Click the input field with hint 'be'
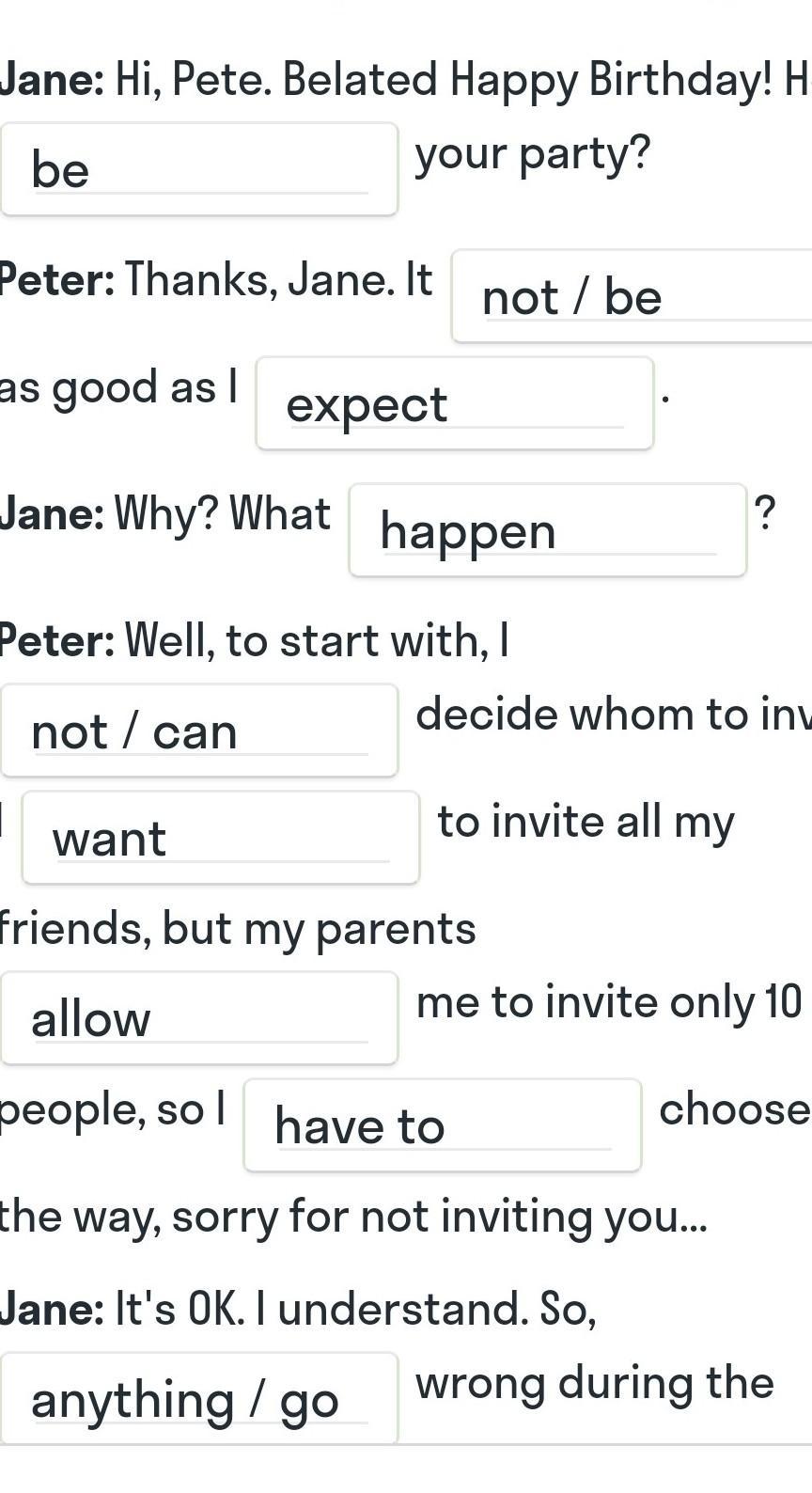Image resolution: width=812 pixels, height=1493 pixels. click(199, 169)
